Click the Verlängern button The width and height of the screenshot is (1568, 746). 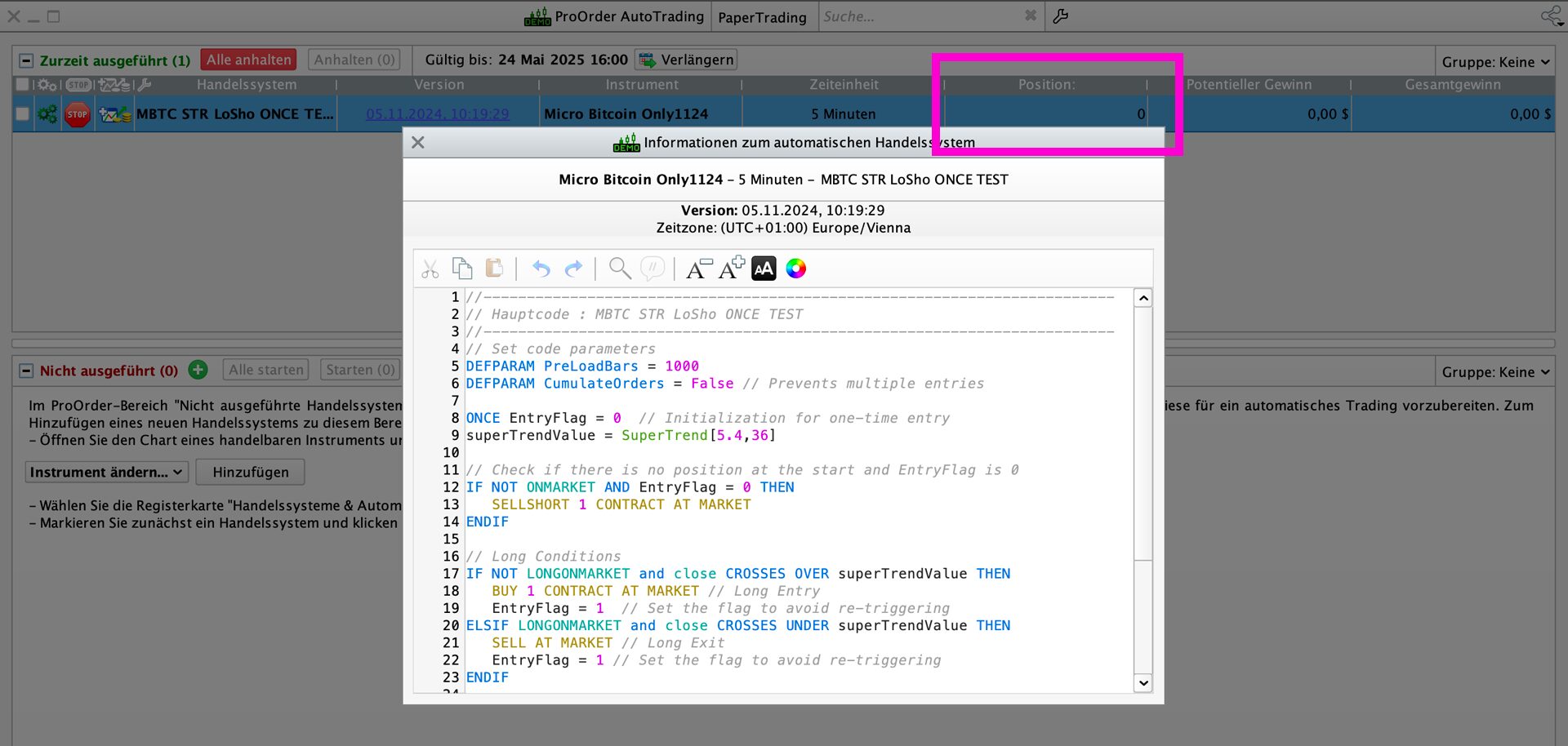pos(687,60)
